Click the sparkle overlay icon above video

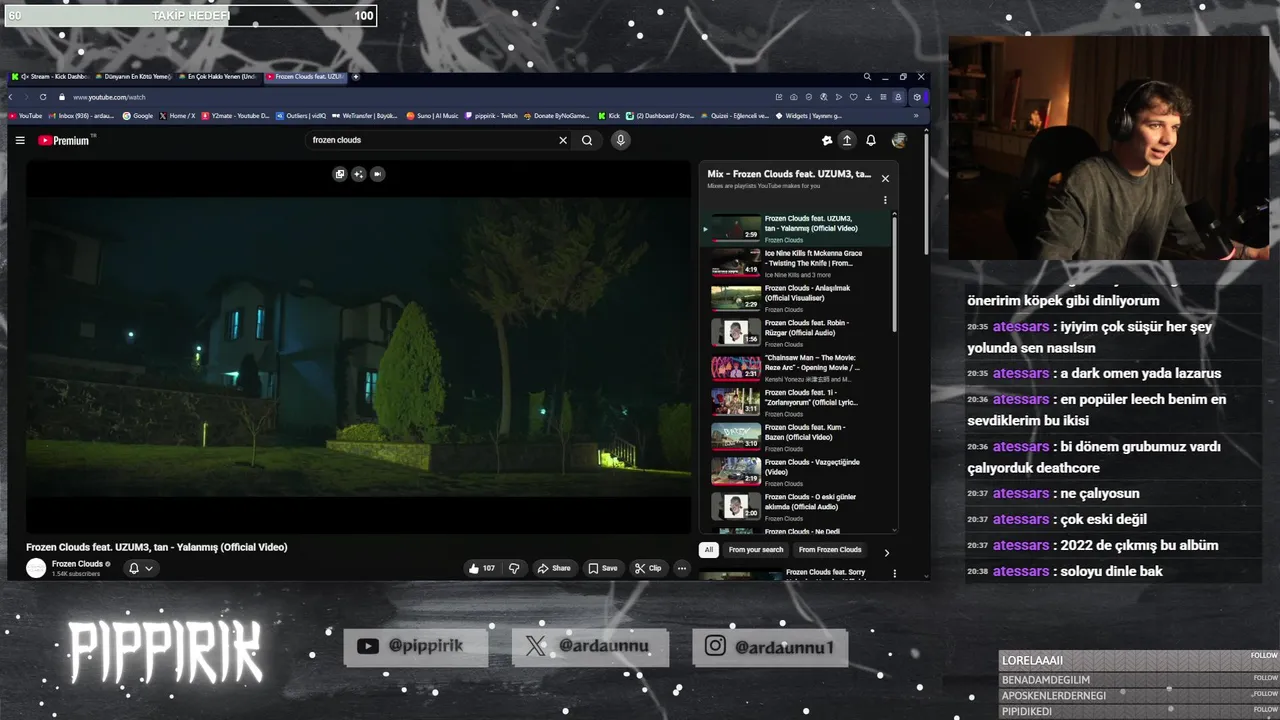[359, 174]
